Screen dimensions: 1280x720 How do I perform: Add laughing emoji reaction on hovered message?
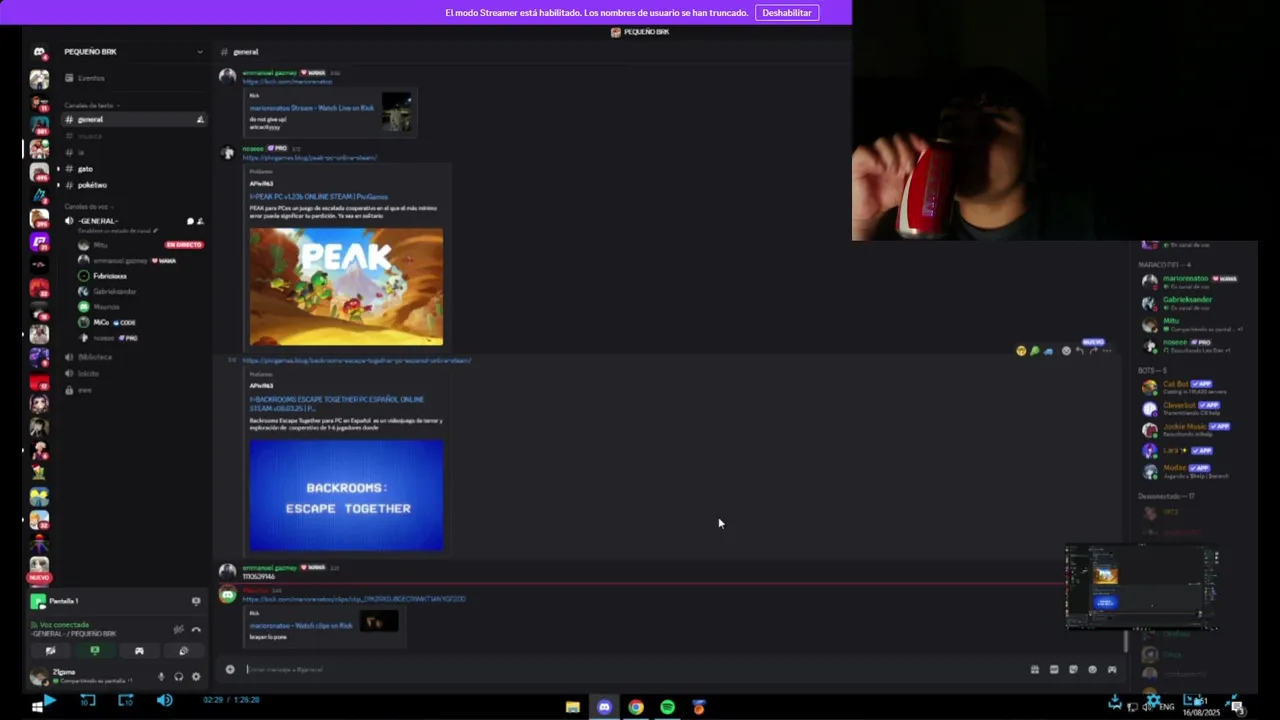1021,351
